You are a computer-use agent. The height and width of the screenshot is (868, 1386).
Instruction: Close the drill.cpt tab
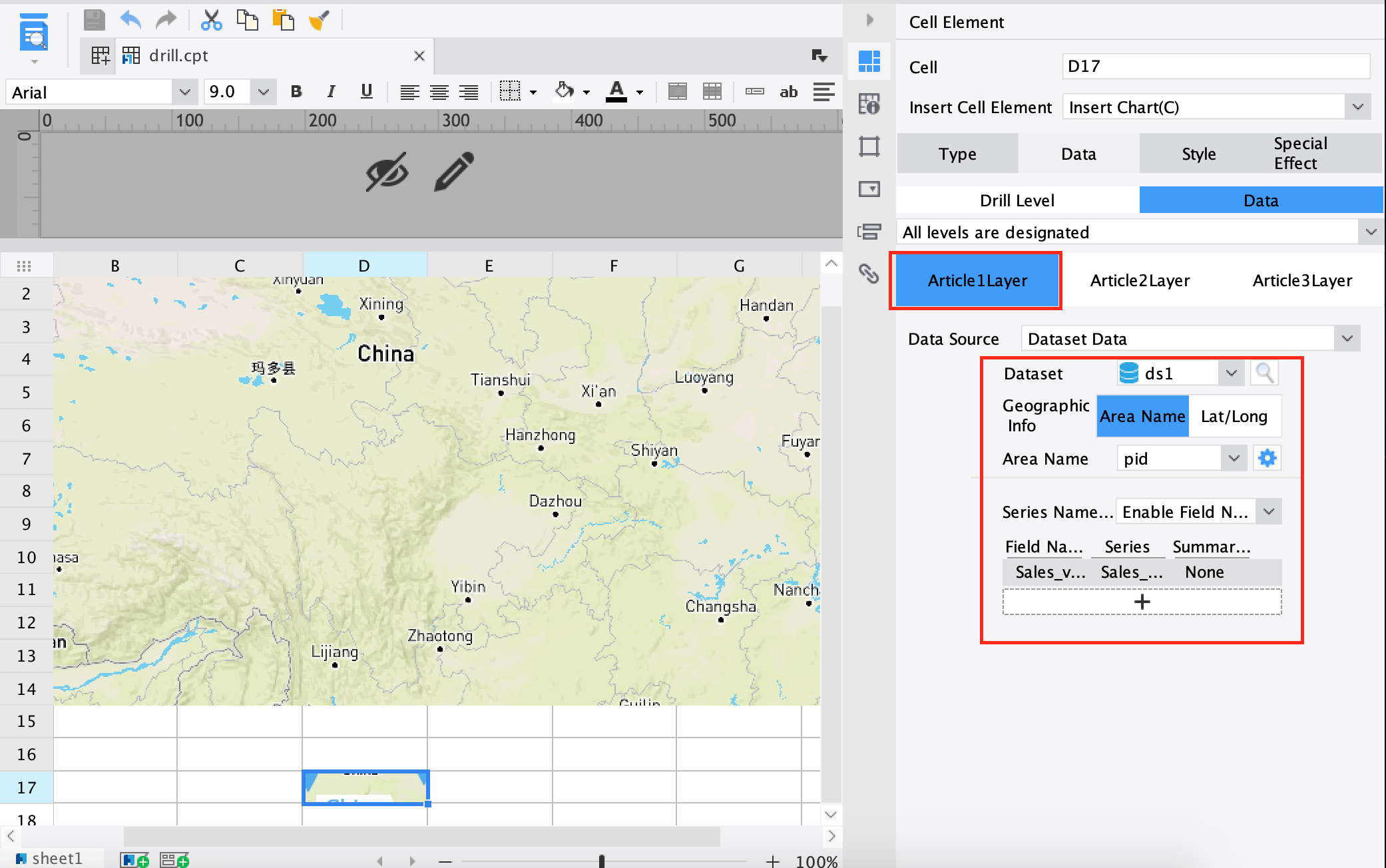tap(419, 56)
